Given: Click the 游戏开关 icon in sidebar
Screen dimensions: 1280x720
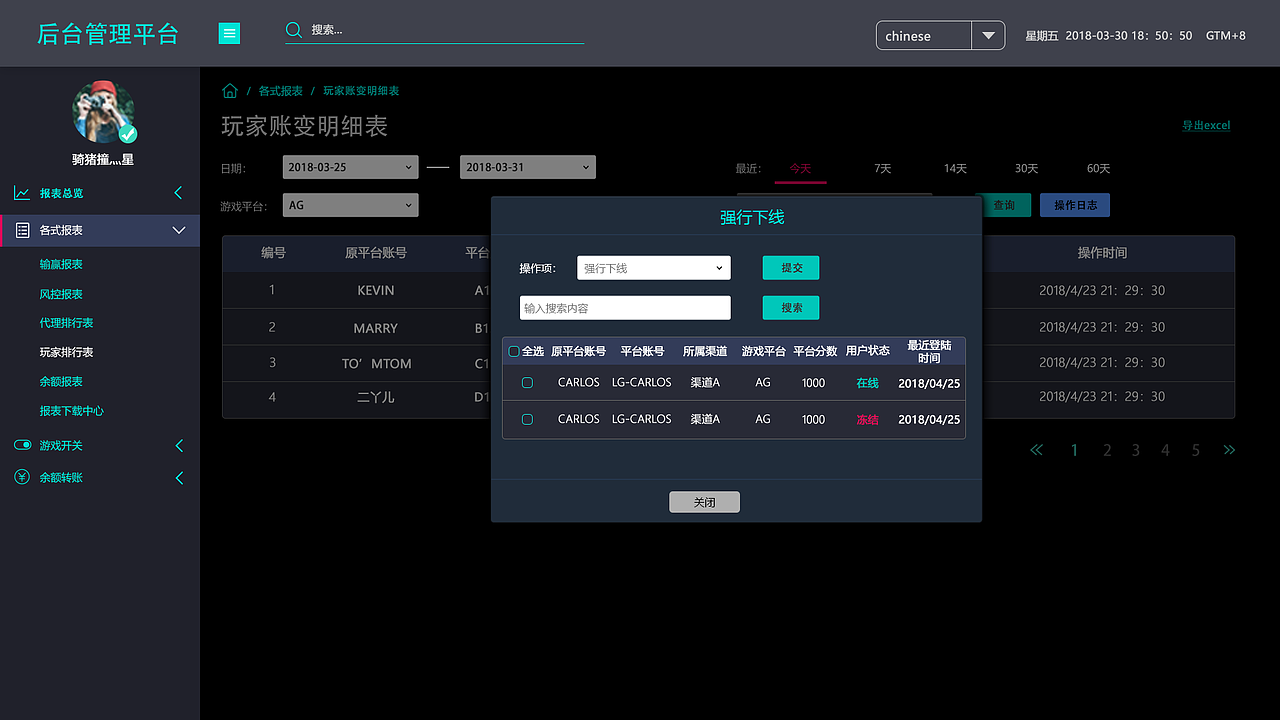Looking at the screenshot, I should coord(22,445).
